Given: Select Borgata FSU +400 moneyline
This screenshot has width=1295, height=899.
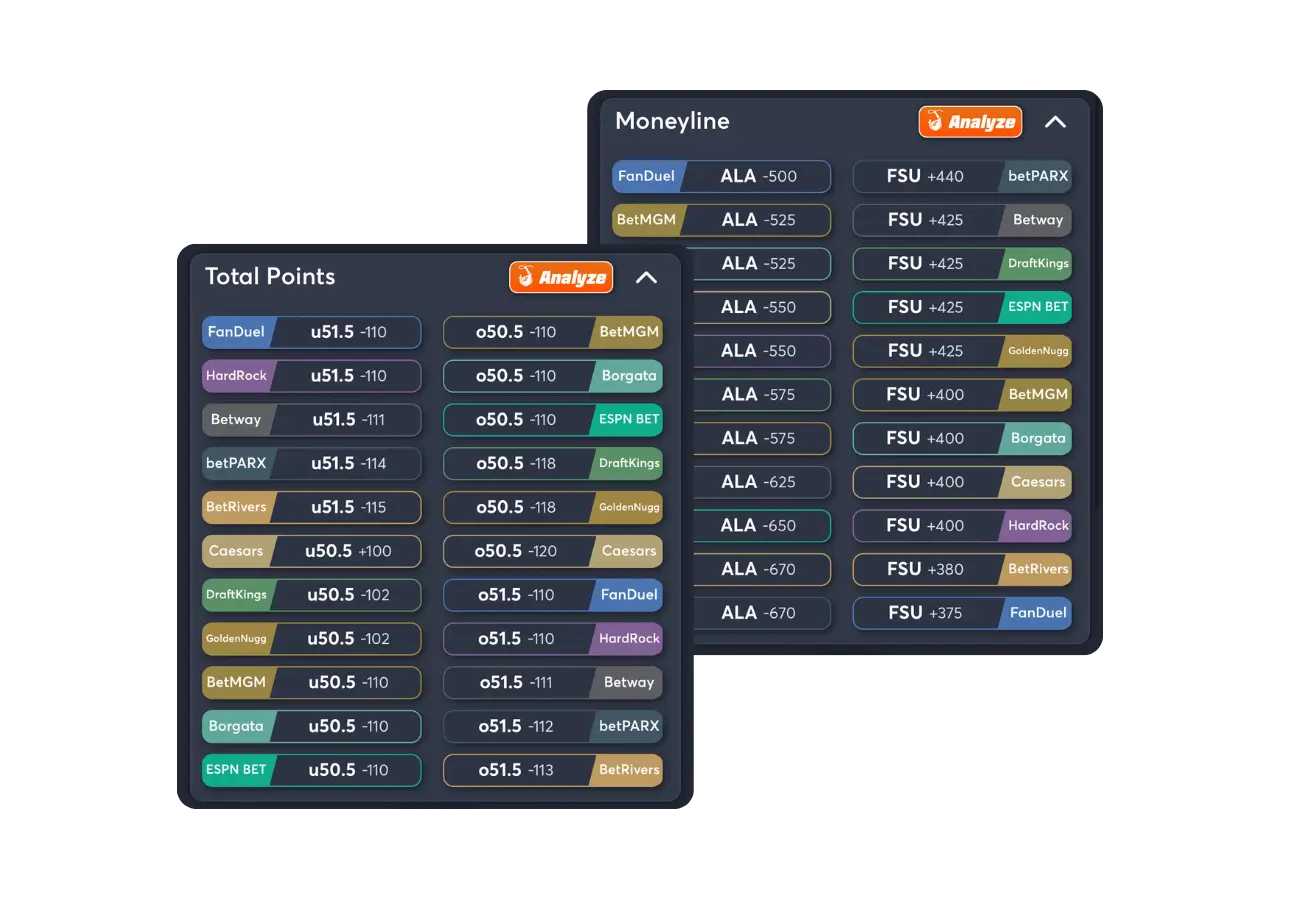Looking at the screenshot, I should pos(962,438).
